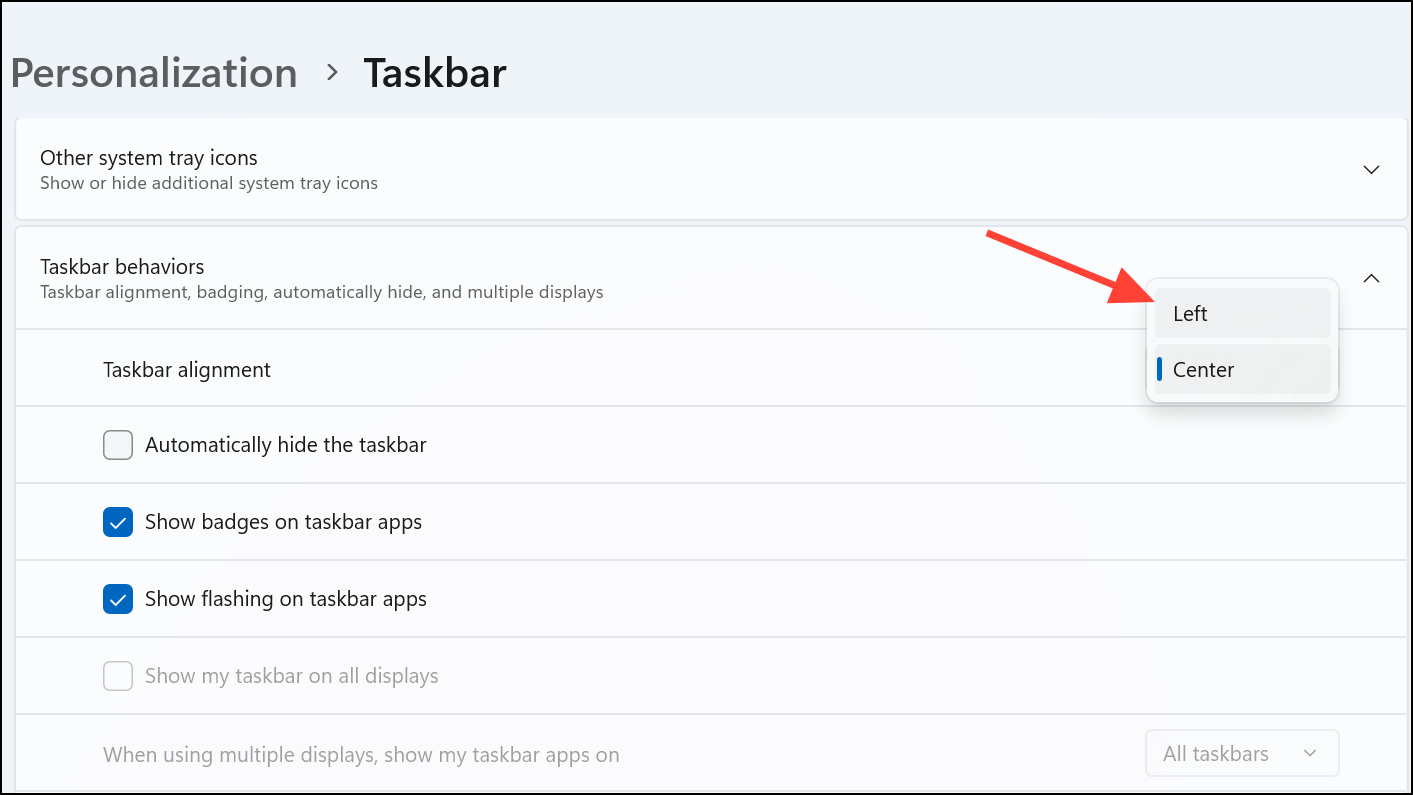Click the When using multiple displays label
The height and width of the screenshot is (795, 1413).
[361, 754]
